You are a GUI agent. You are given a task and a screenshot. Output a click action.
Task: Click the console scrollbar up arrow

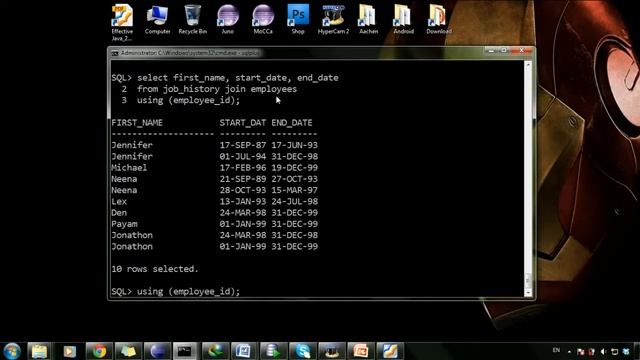(x=528, y=65)
